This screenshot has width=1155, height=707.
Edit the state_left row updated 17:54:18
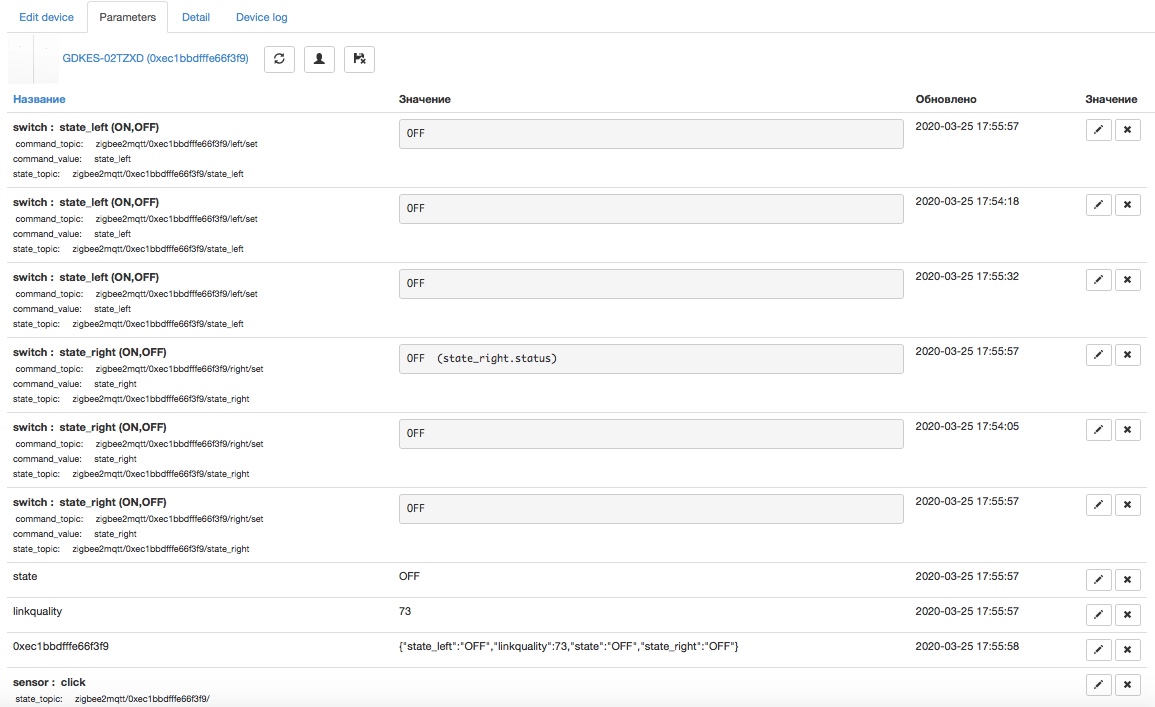pyautogui.click(x=1098, y=205)
